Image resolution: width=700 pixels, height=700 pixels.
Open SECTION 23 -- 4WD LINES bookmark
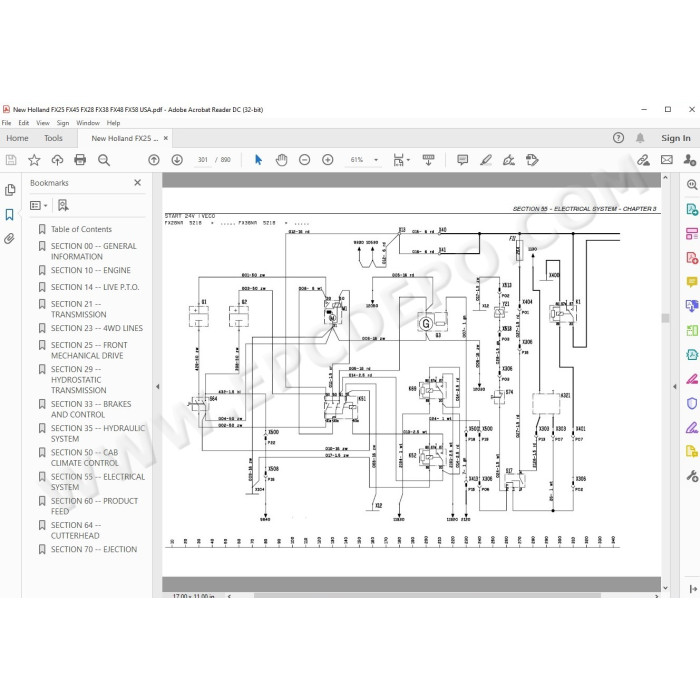tap(97, 328)
